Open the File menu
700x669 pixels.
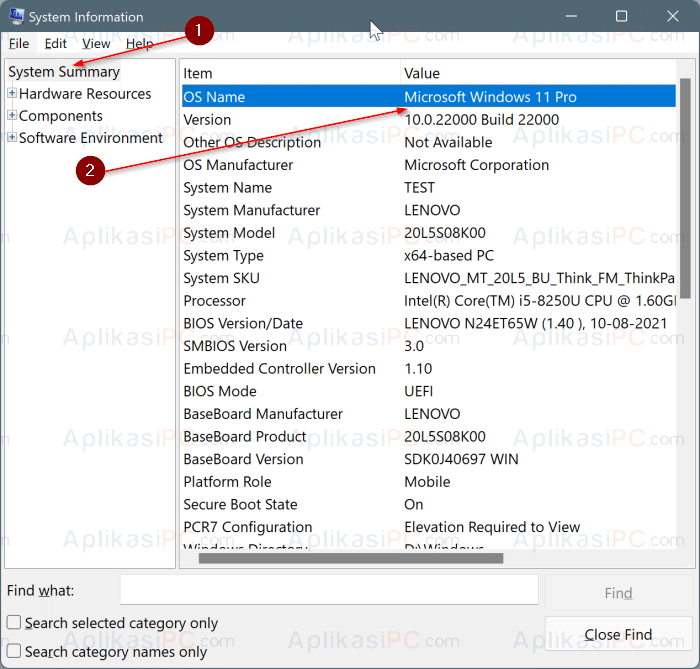pos(19,44)
